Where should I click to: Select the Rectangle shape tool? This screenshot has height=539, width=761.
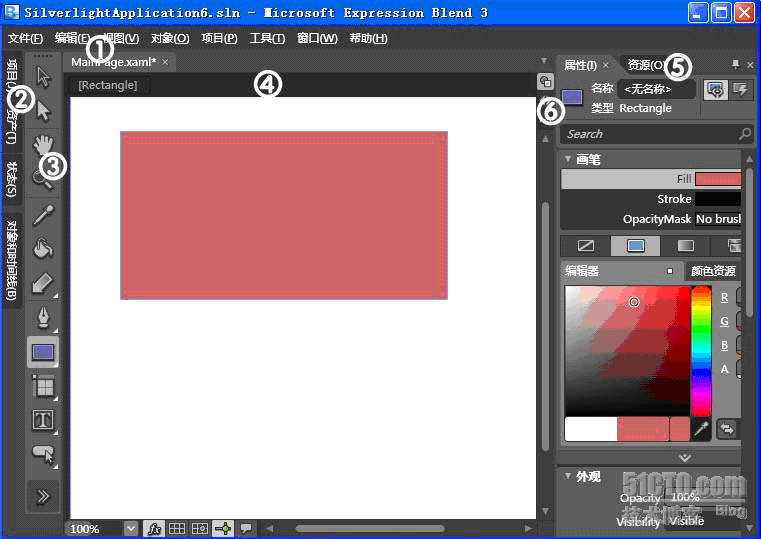pyautogui.click(x=43, y=352)
